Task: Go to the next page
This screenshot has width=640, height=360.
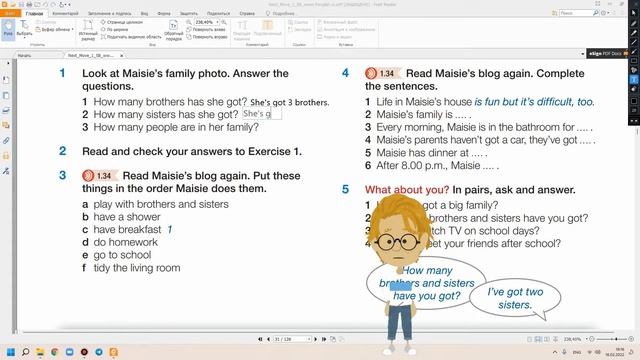Action: [316, 339]
